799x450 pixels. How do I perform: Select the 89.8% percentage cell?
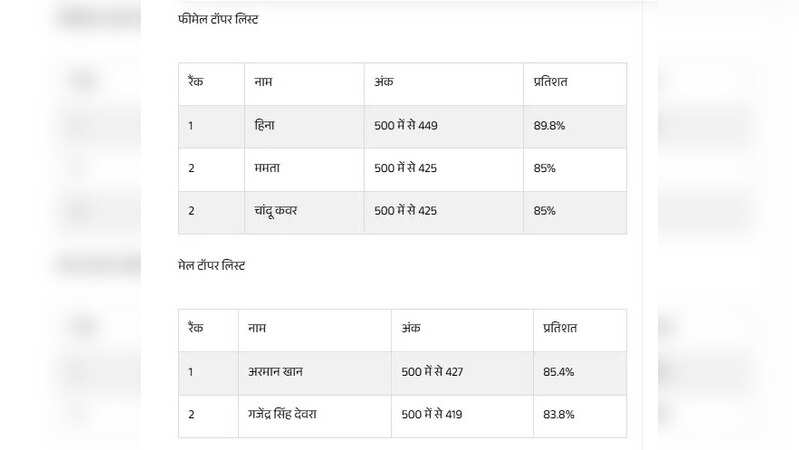click(x=551, y=126)
